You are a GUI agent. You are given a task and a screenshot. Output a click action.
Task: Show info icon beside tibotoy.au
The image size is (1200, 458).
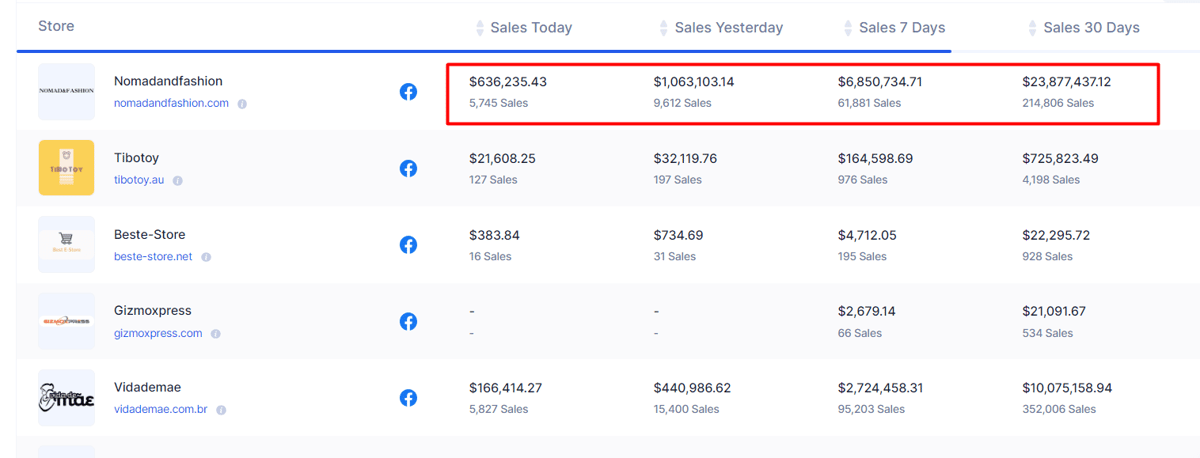click(x=177, y=181)
